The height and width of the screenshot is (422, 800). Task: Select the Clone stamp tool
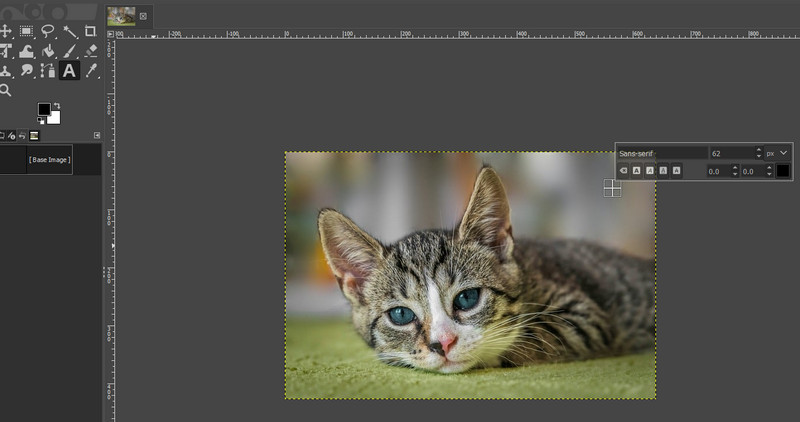(5, 70)
